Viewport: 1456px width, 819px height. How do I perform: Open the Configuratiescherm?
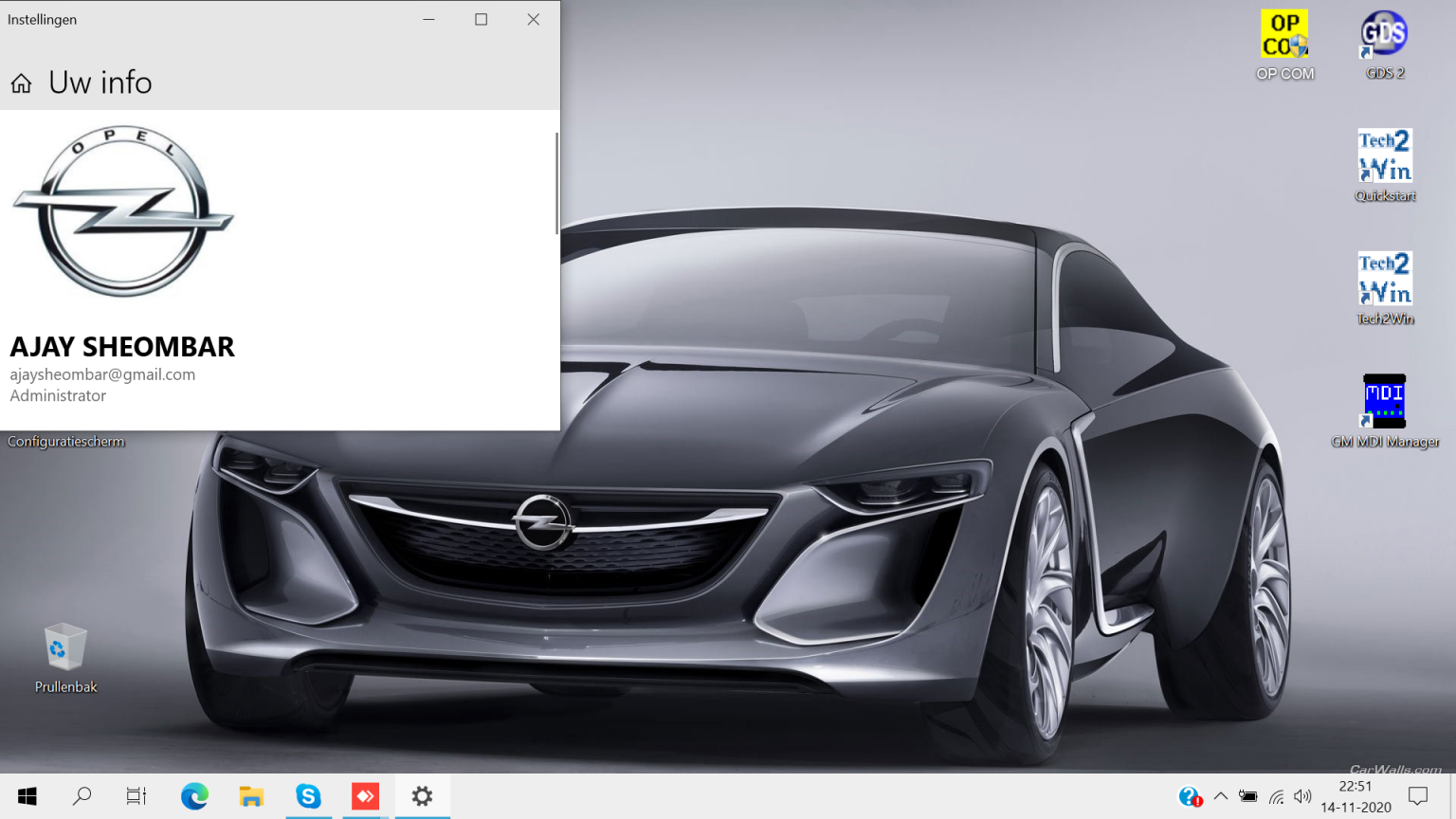pyautogui.click(x=65, y=441)
